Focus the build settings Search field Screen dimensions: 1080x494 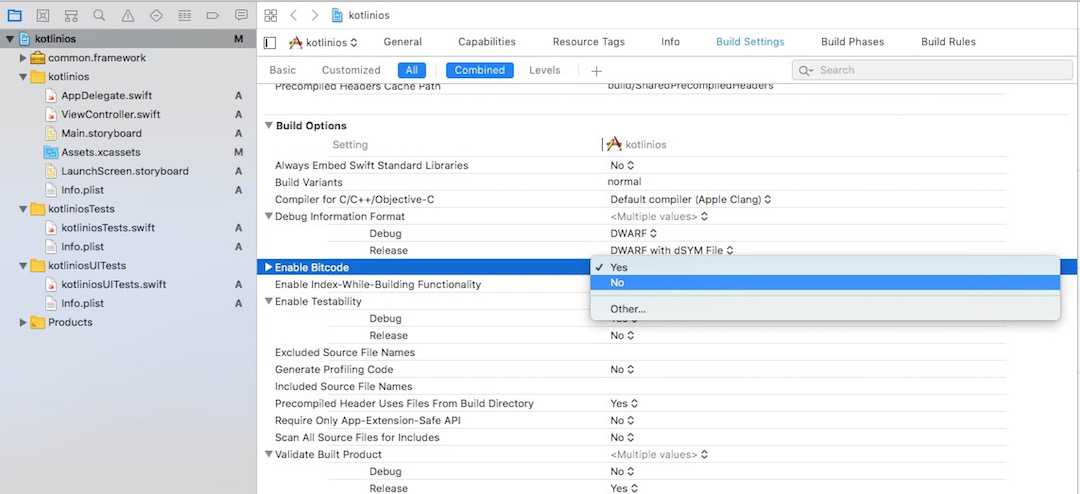point(933,70)
